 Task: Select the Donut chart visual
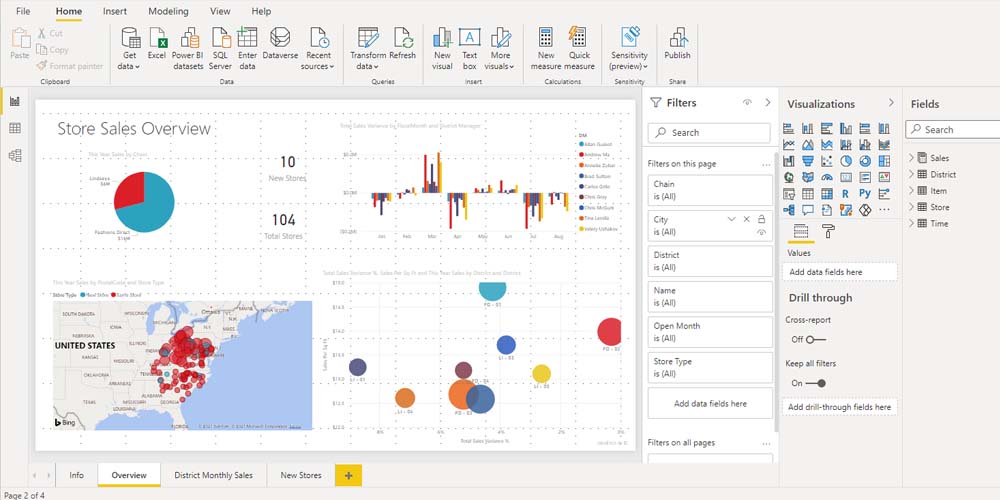pos(865,161)
